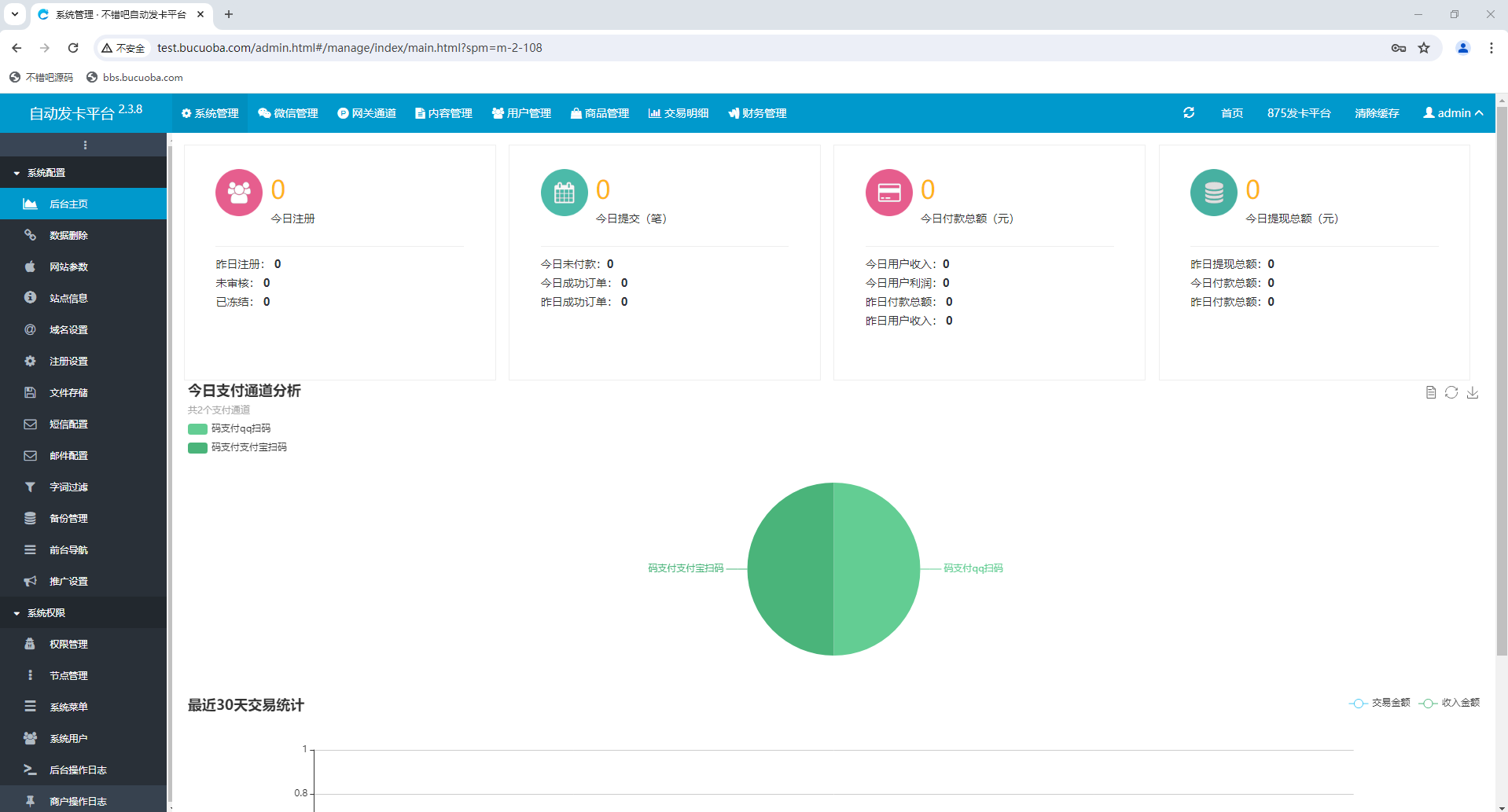Download the pie chart as image
This screenshot has height=812, width=1508.
pyautogui.click(x=1473, y=392)
